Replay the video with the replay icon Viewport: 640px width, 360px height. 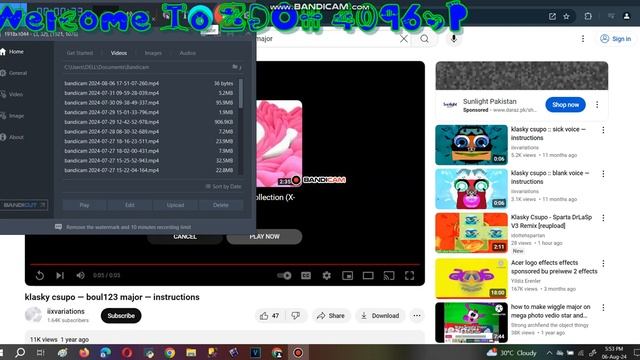click(40, 276)
